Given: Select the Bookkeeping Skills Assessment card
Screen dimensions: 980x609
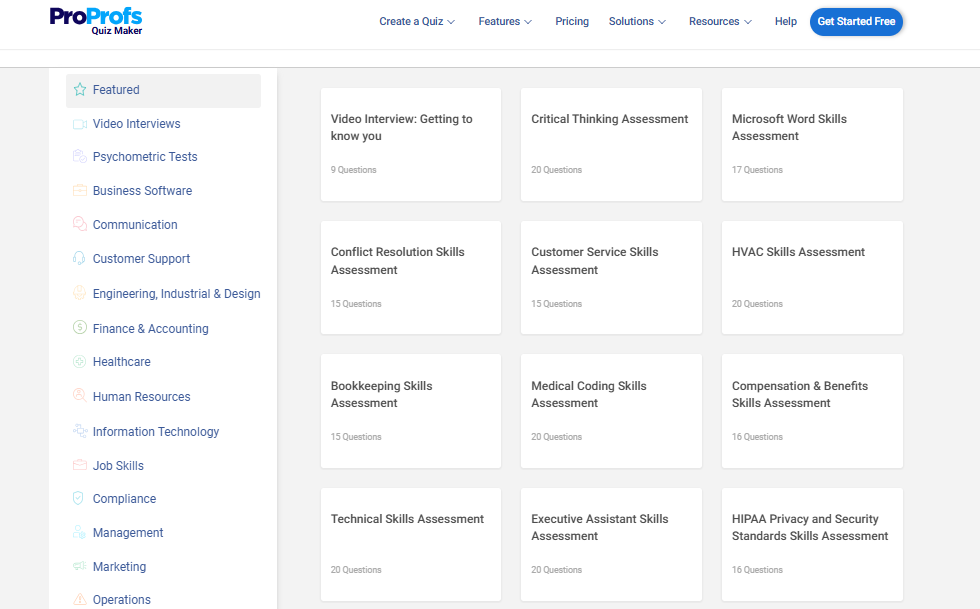Looking at the screenshot, I should click(x=410, y=410).
